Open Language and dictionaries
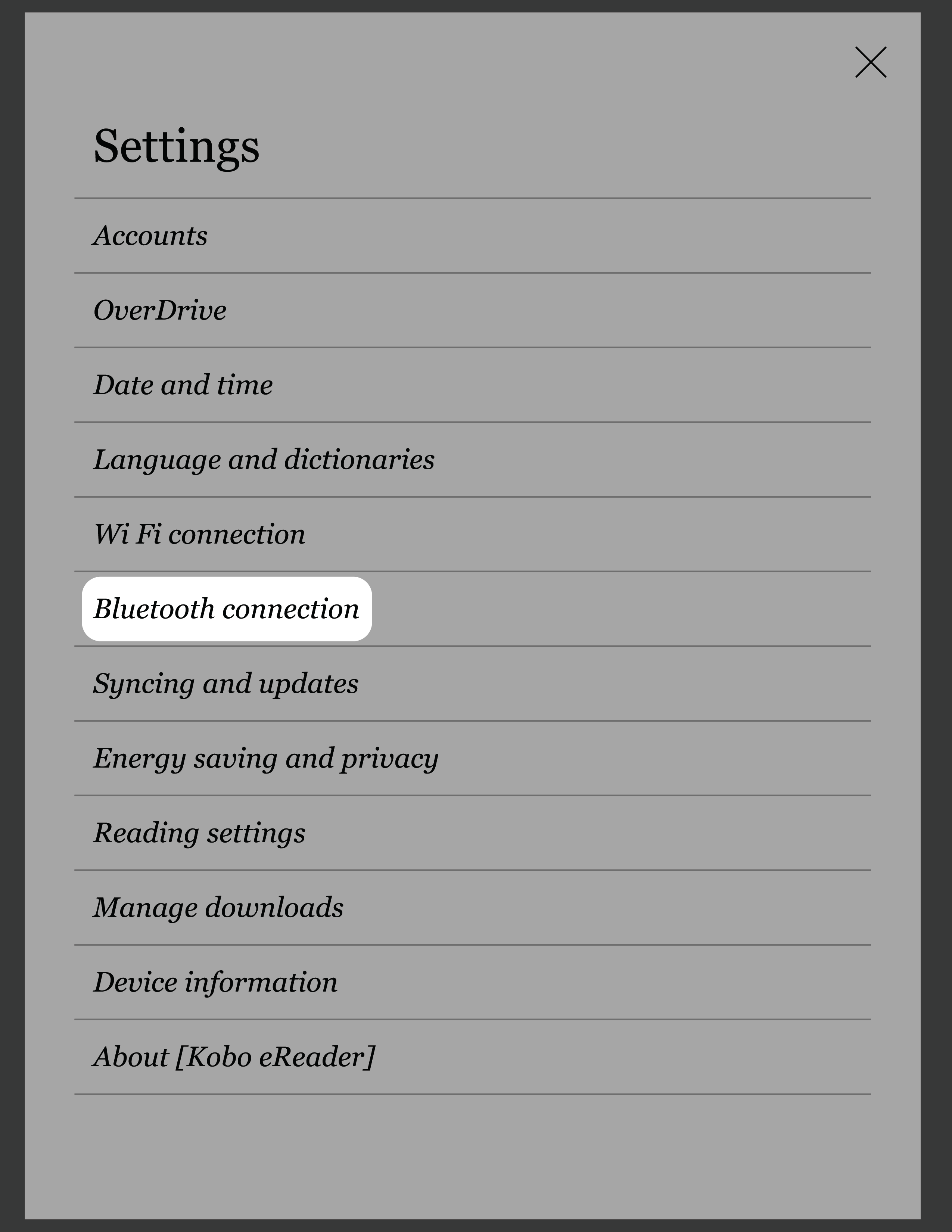952x1232 pixels. click(263, 460)
